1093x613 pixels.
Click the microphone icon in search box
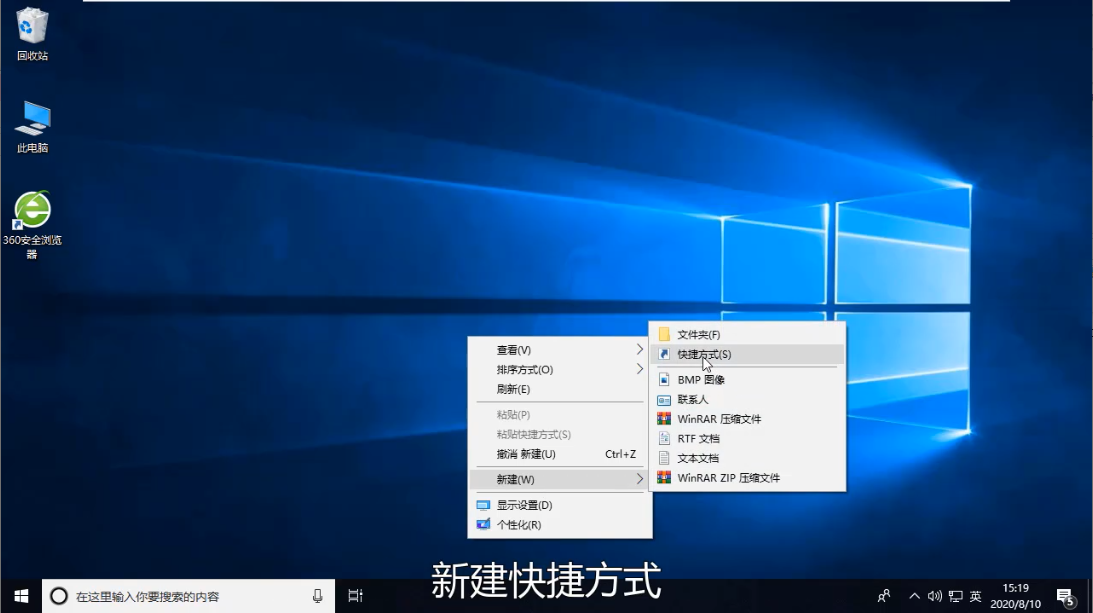click(318, 596)
